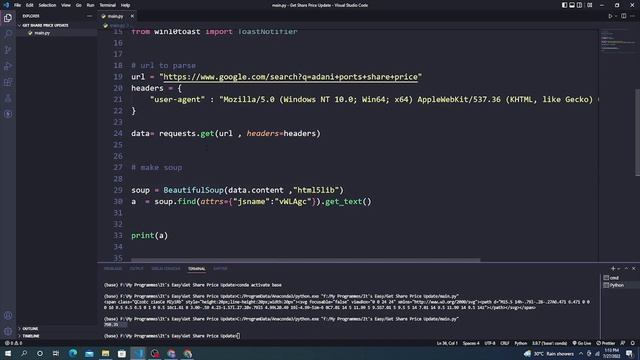Screen dimensions: 640x360
Task: Click the VS Code logo in title bar
Action: 6,5
